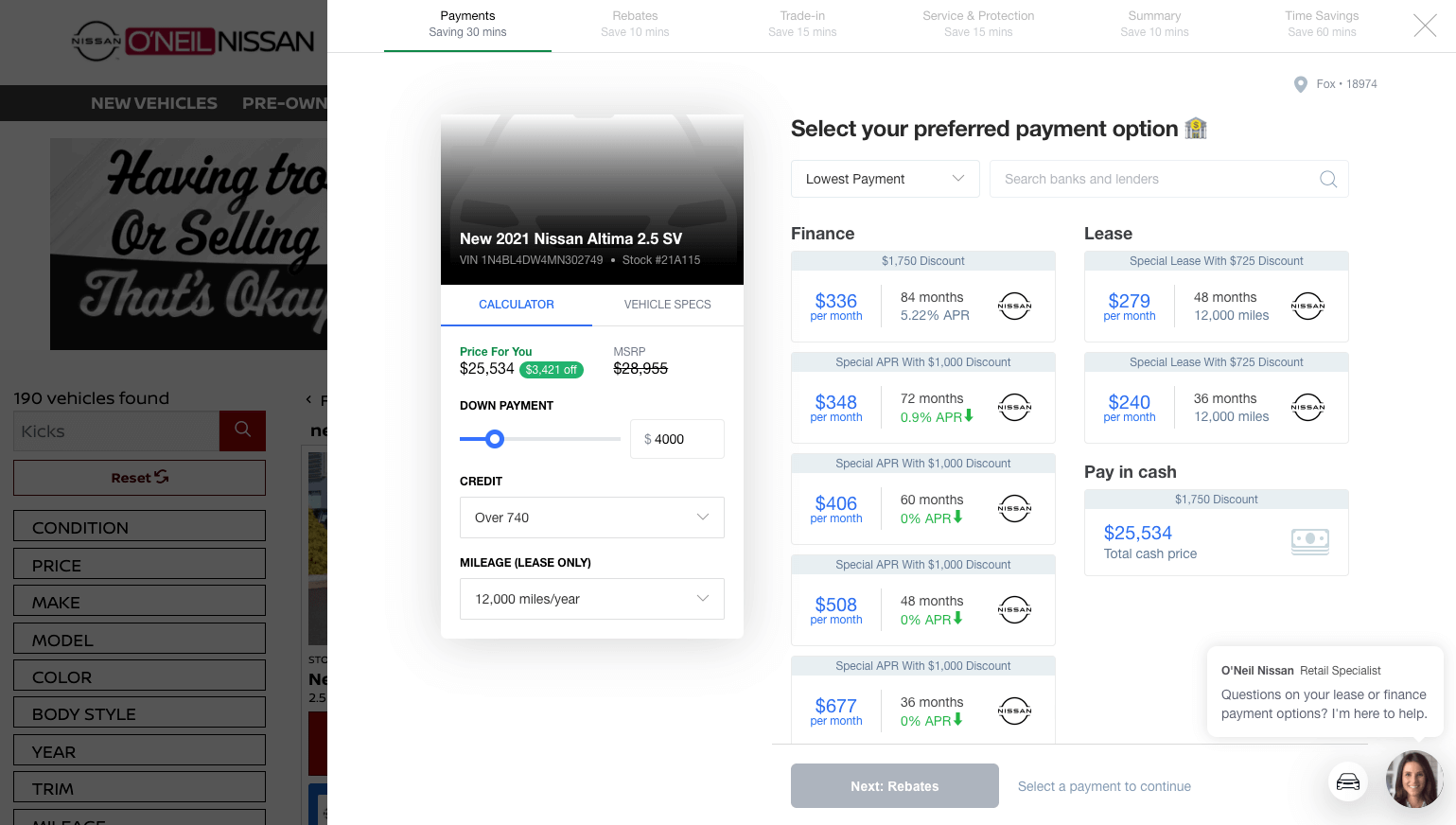Click Nissan logo on $508 finance offer

click(1014, 609)
